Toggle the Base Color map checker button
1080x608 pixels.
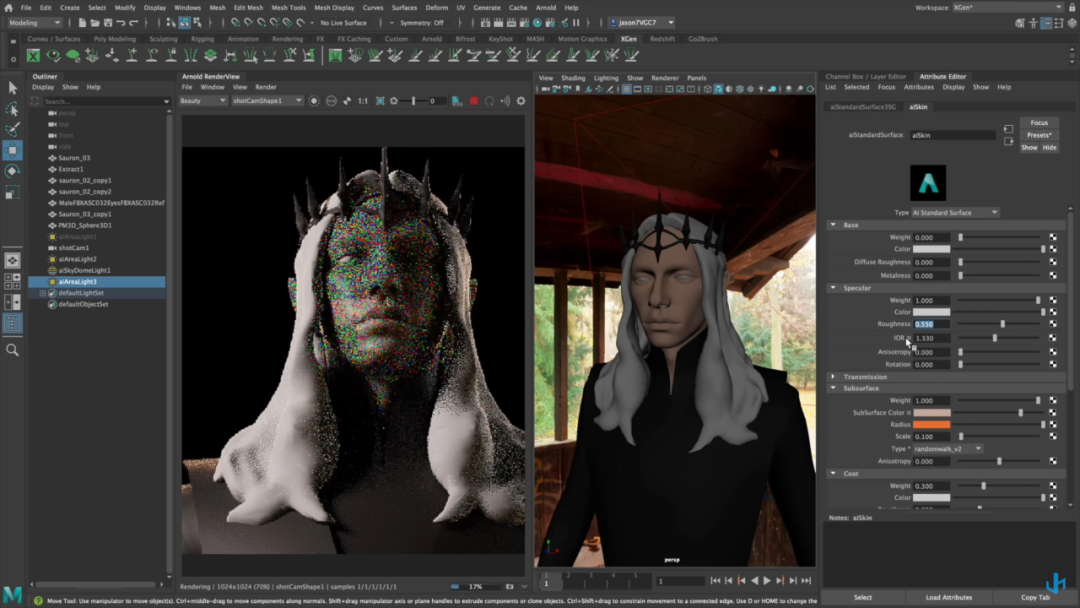pos(1053,249)
